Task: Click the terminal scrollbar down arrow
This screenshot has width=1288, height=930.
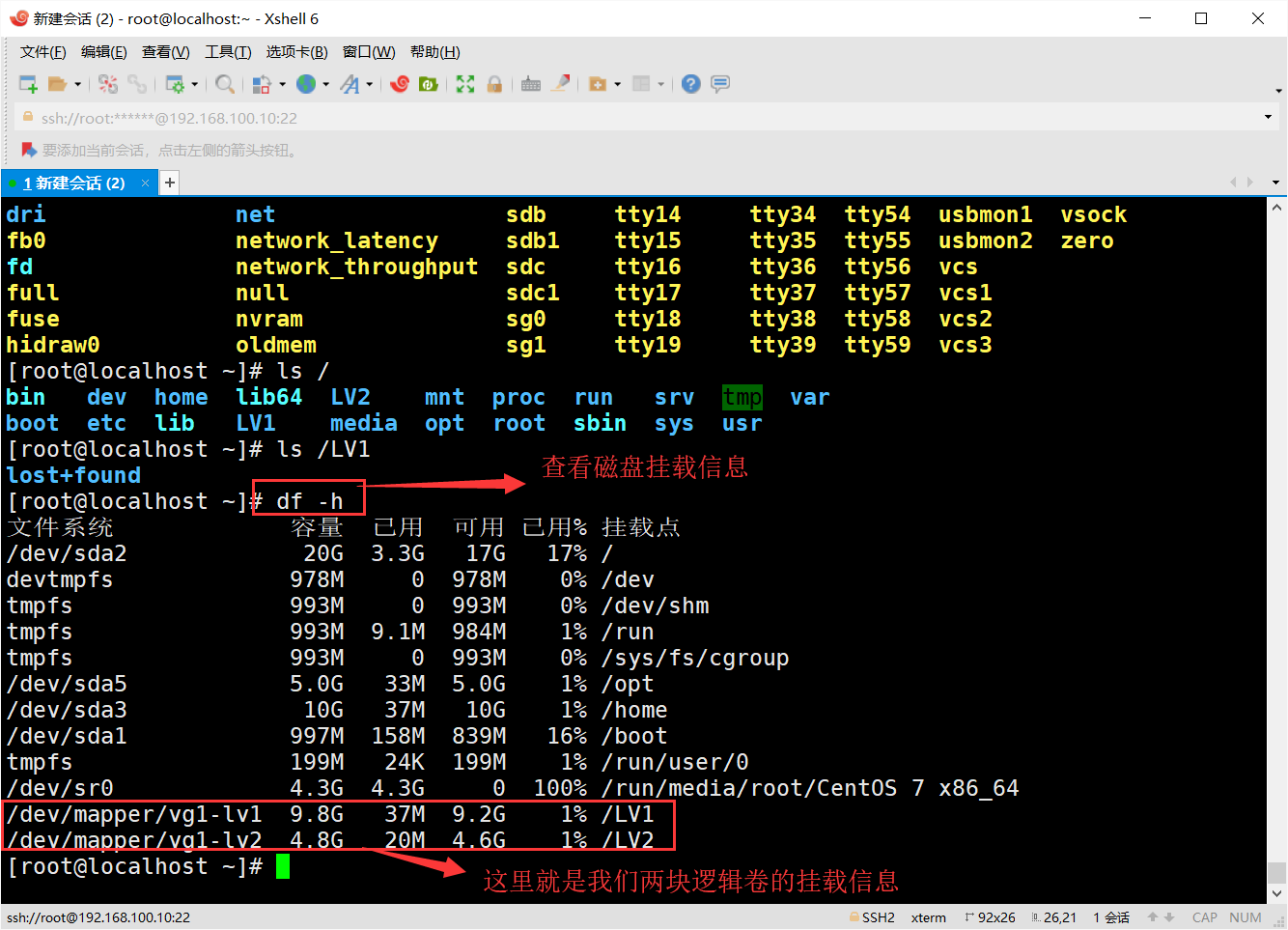Action: (x=1276, y=894)
